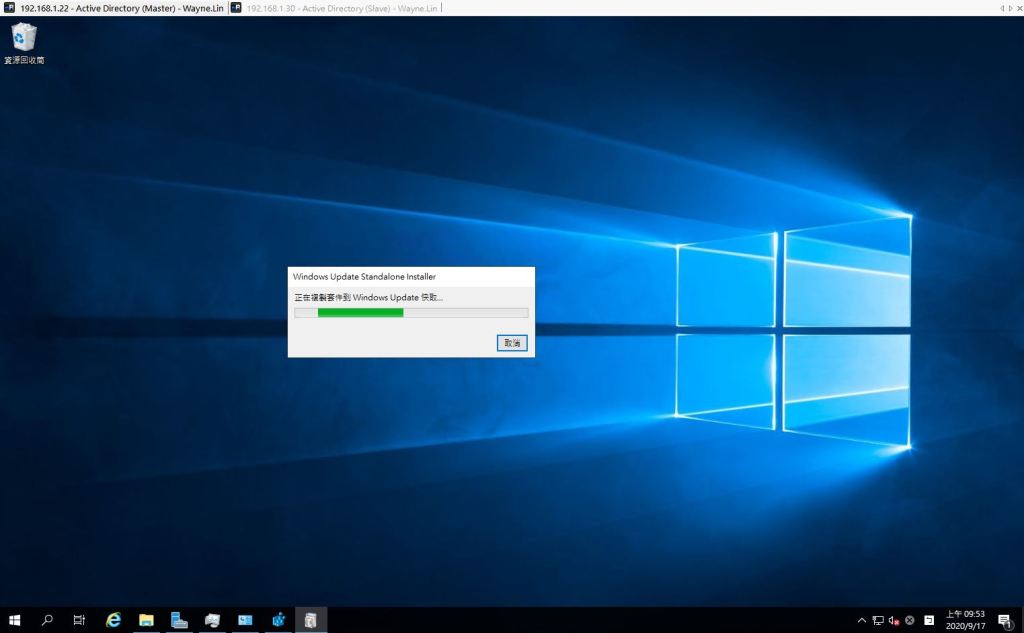Image resolution: width=1024 pixels, height=633 pixels.
Task: Select the Windows Update installer taskbar icon
Action: click(311, 620)
